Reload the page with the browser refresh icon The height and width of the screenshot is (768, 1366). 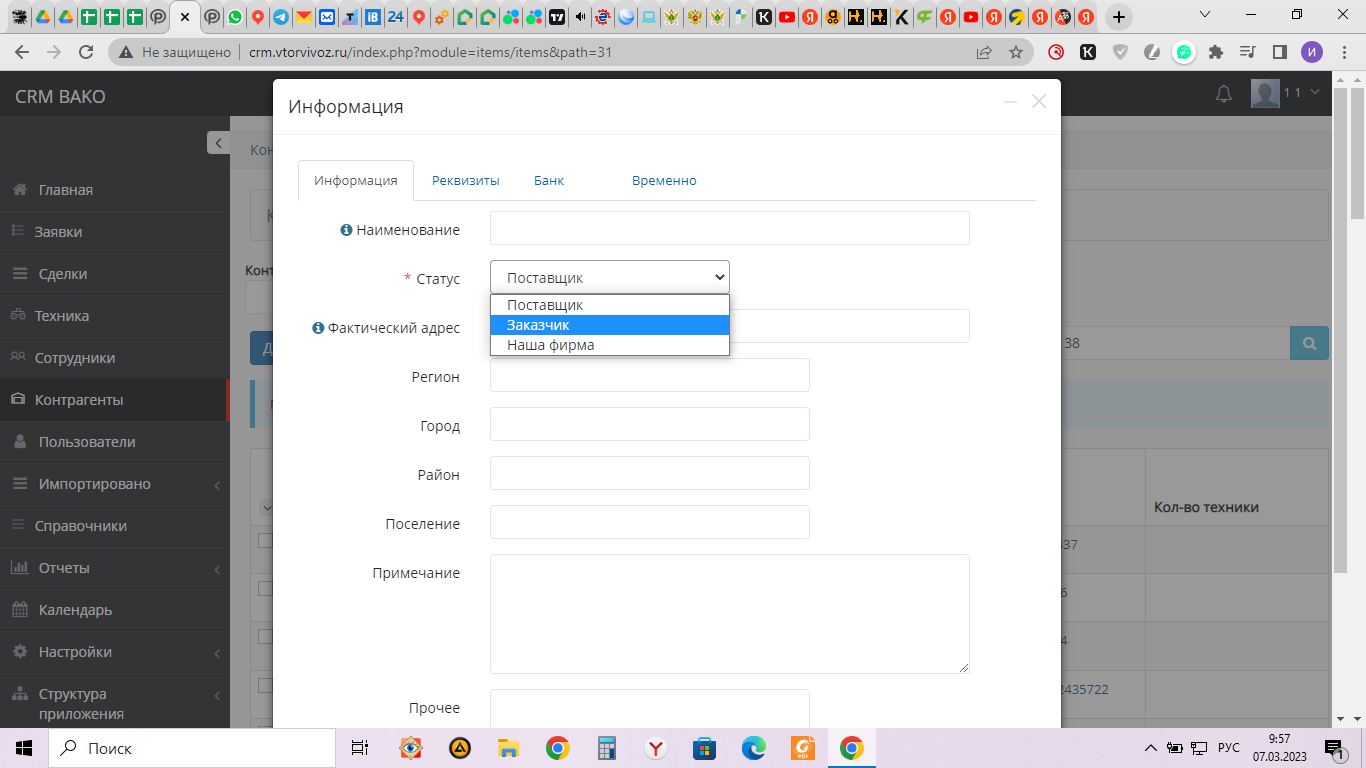(x=86, y=52)
